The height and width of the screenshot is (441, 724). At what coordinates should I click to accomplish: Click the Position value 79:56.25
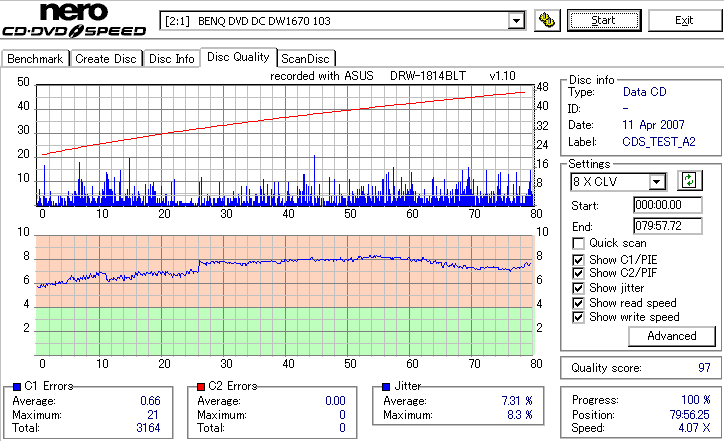click(690, 414)
